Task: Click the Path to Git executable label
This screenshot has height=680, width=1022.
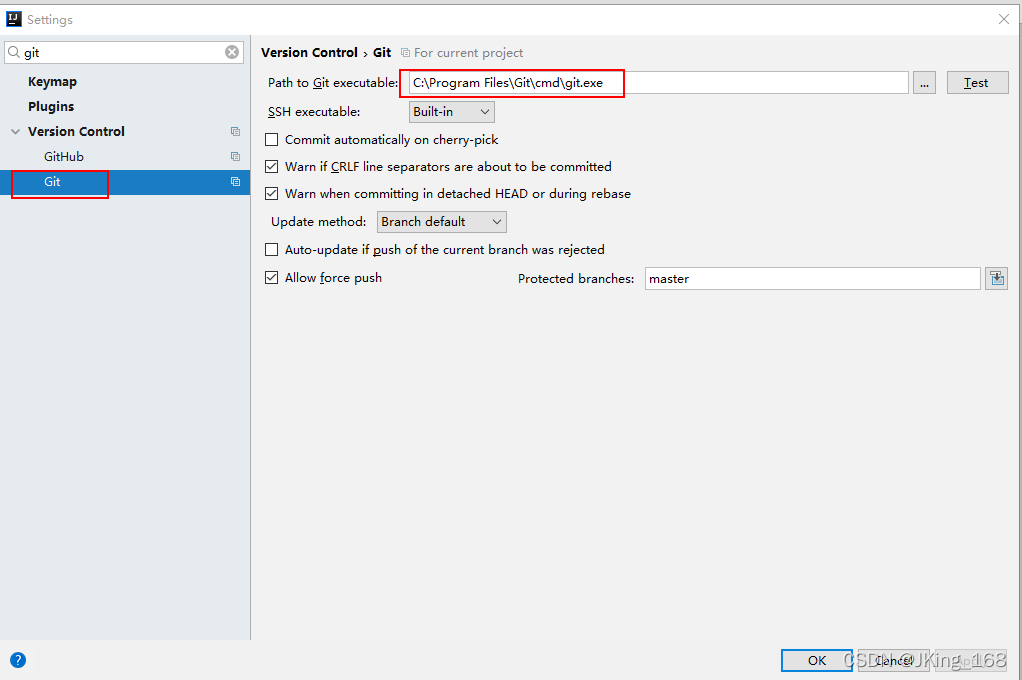Action: [333, 83]
